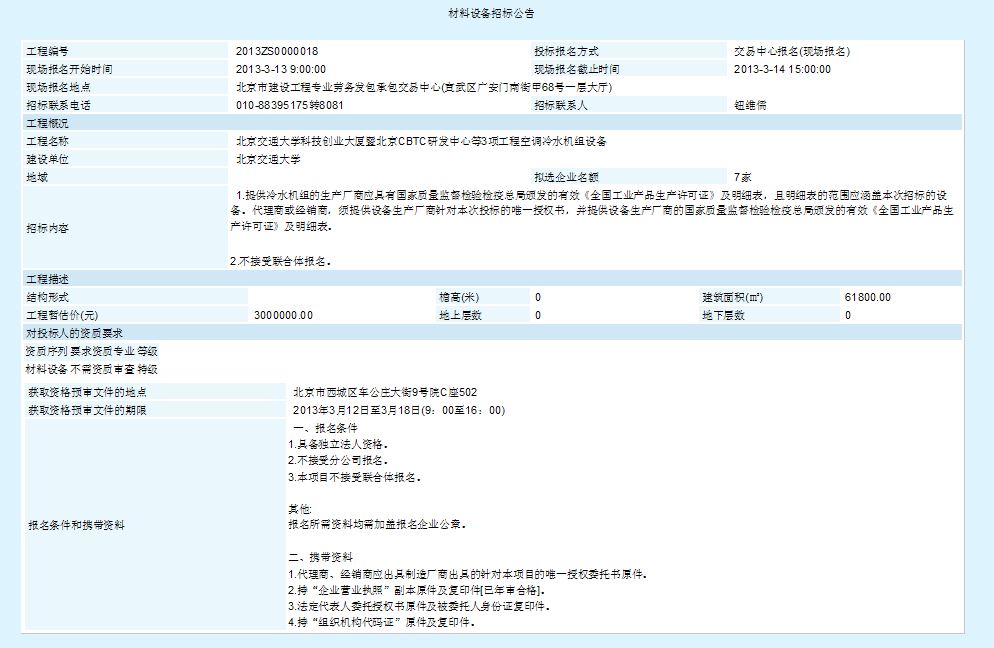Select deadline 2013-3-14 15:00:00
994x648 pixels.
782,69
